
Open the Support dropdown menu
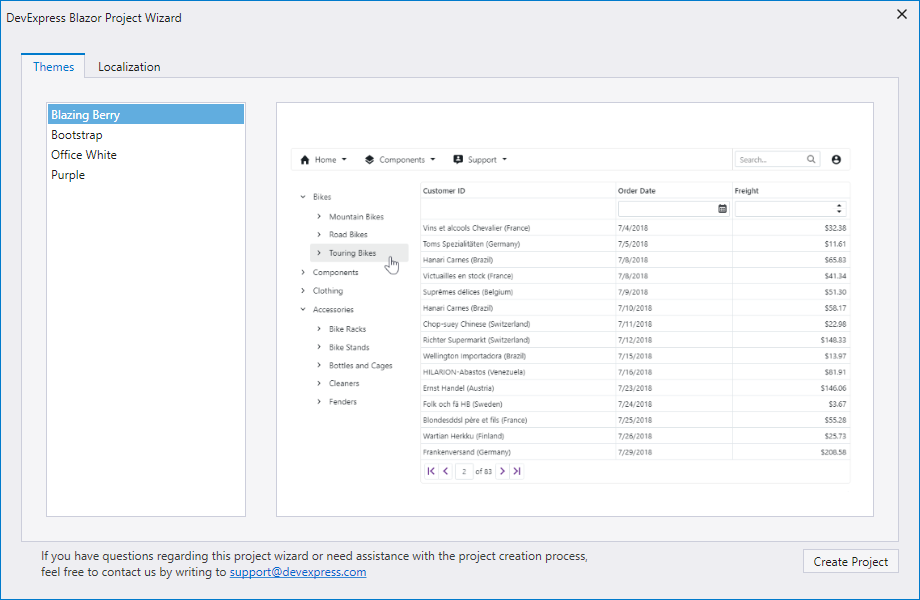point(480,159)
